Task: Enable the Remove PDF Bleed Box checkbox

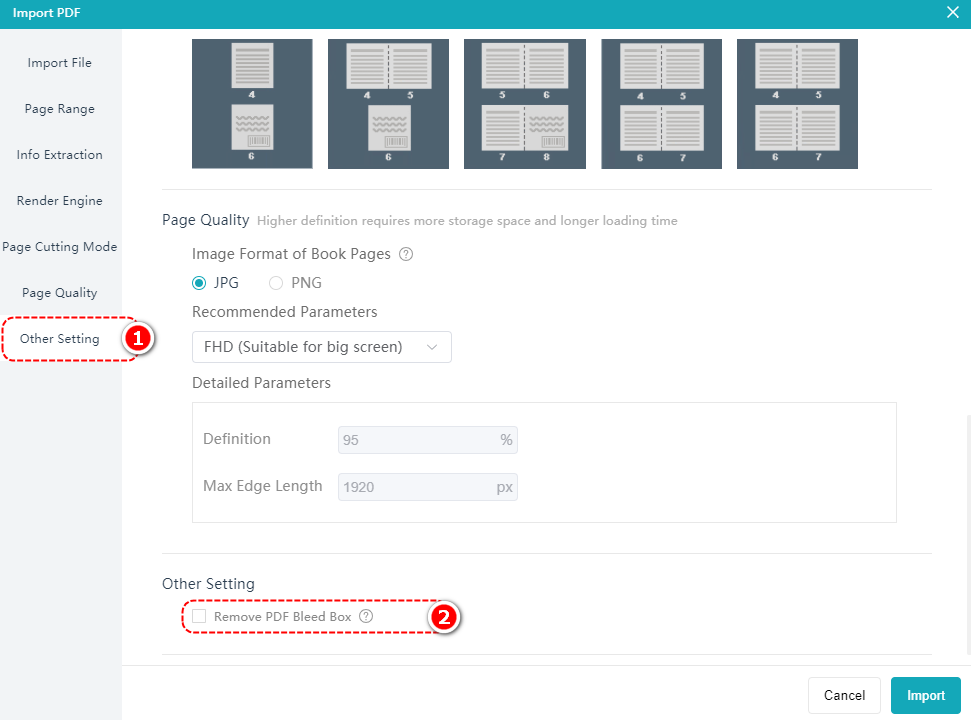Action: [x=199, y=617]
